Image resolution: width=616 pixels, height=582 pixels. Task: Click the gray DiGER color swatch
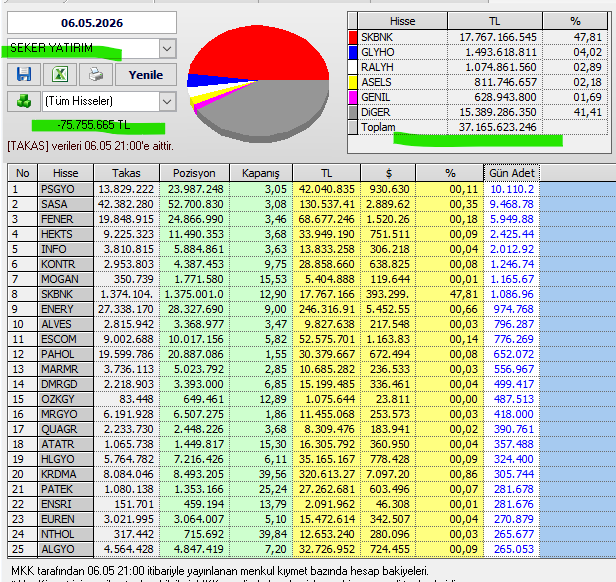point(353,112)
